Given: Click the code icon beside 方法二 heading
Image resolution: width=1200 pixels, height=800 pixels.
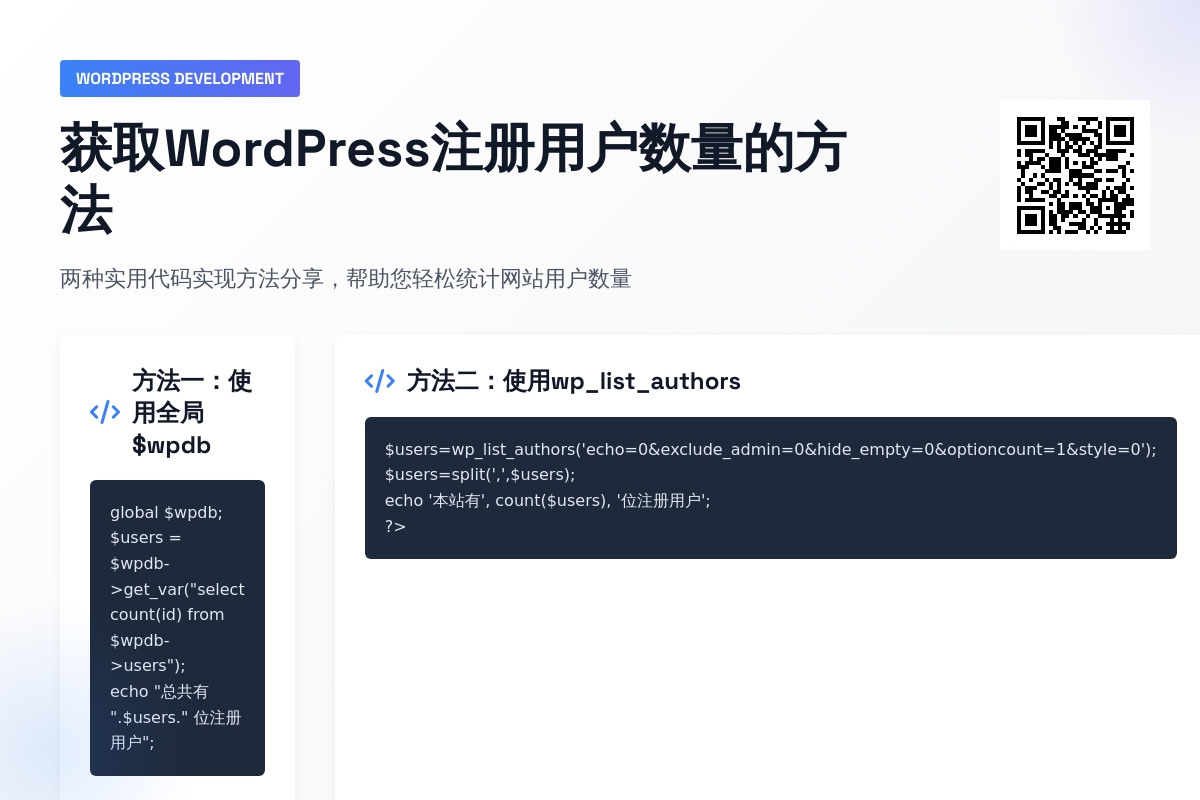Looking at the screenshot, I should [x=380, y=381].
